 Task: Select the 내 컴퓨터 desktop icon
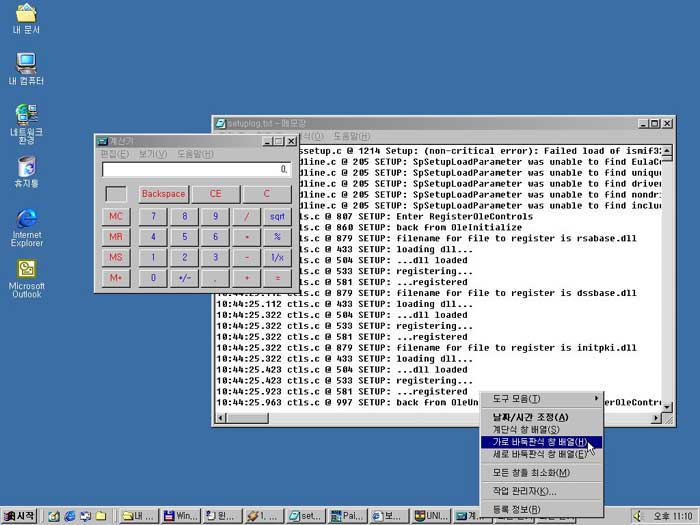pyautogui.click(x=26, y=69)
